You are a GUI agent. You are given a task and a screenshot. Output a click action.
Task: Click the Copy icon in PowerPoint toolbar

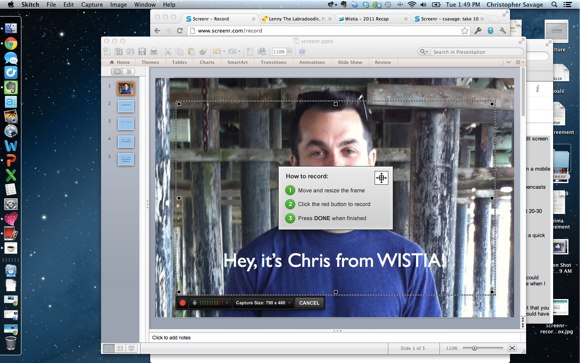tap(179, 51)
